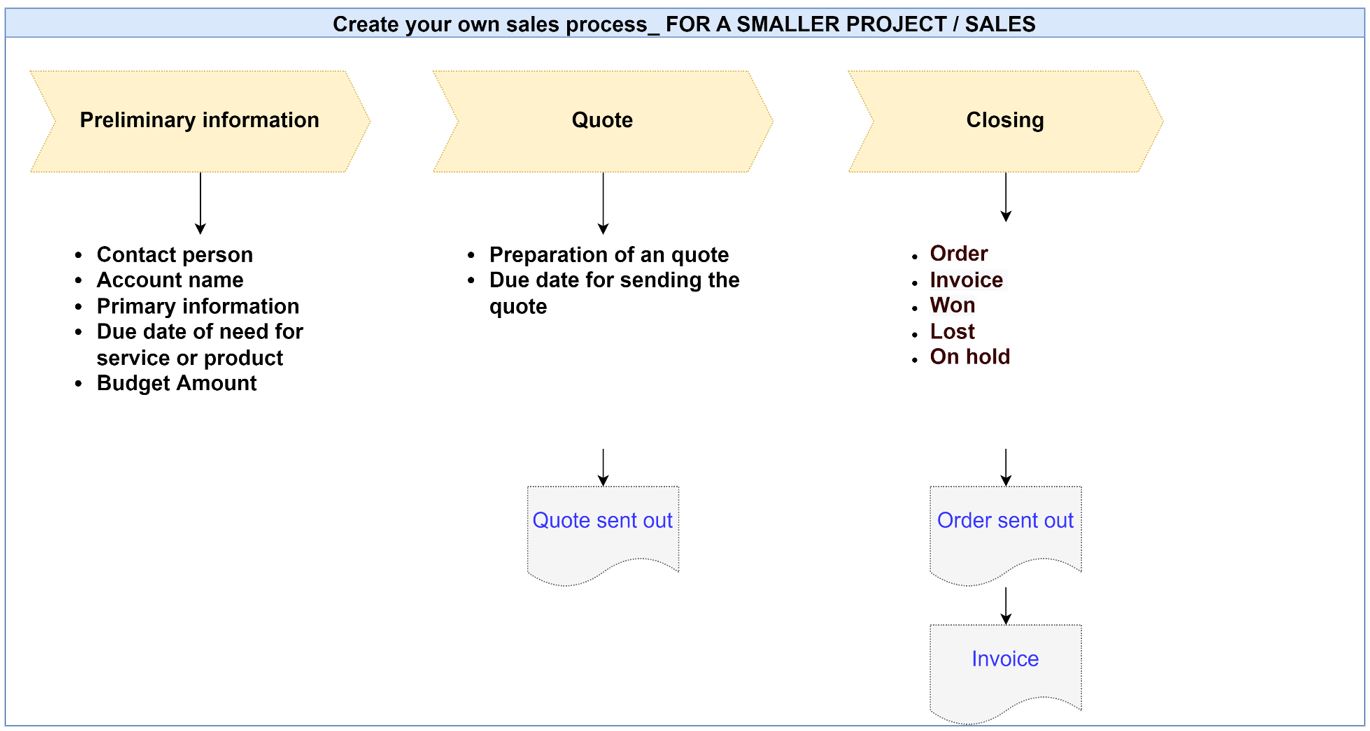Screen dimensions: 1370x731
Task: Click the Order sent out document shape
Action: point(1005,535)
